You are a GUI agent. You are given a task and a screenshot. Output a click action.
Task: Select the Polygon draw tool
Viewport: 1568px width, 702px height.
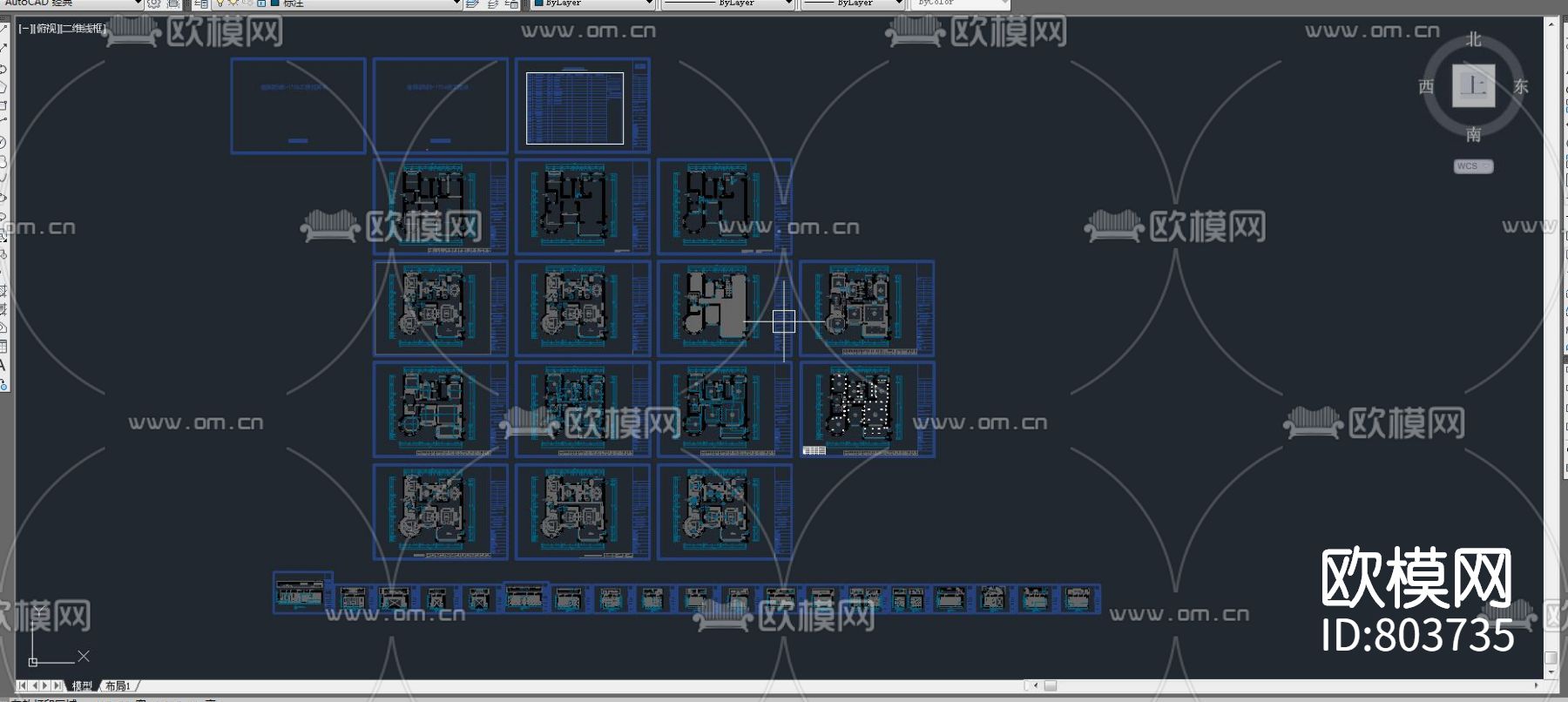click(3, 86)
